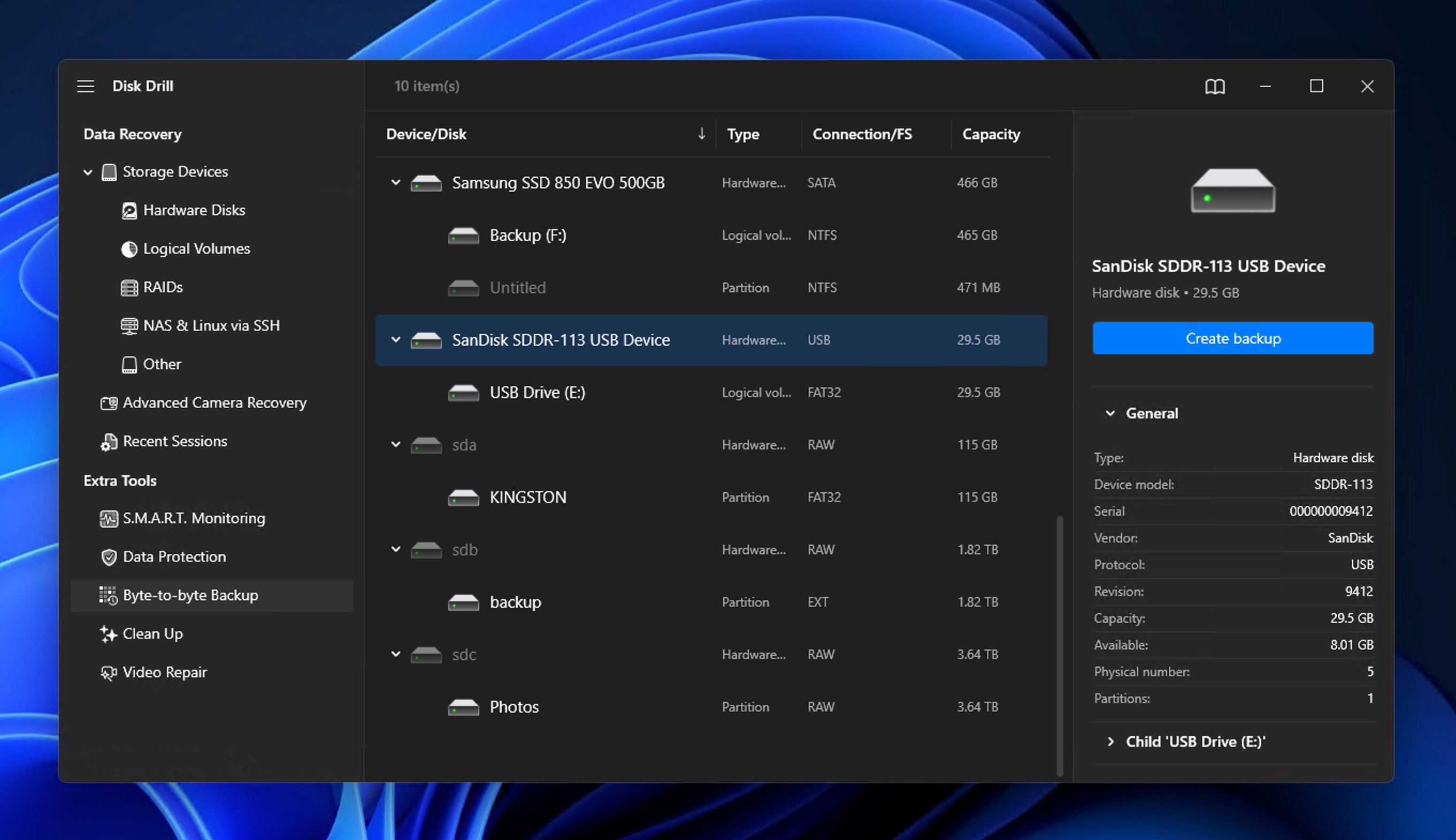This screenshot has height=840, width=1456.
Task: Click the Data Protection shield icon
Action: tap(109, 558)
